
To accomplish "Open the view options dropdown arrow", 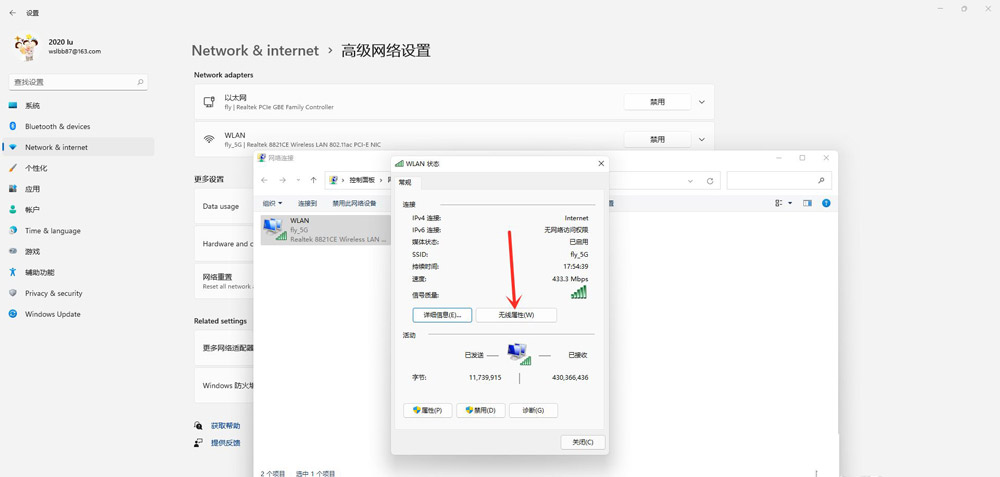I will pyautogui.click(x=790, y=203).
